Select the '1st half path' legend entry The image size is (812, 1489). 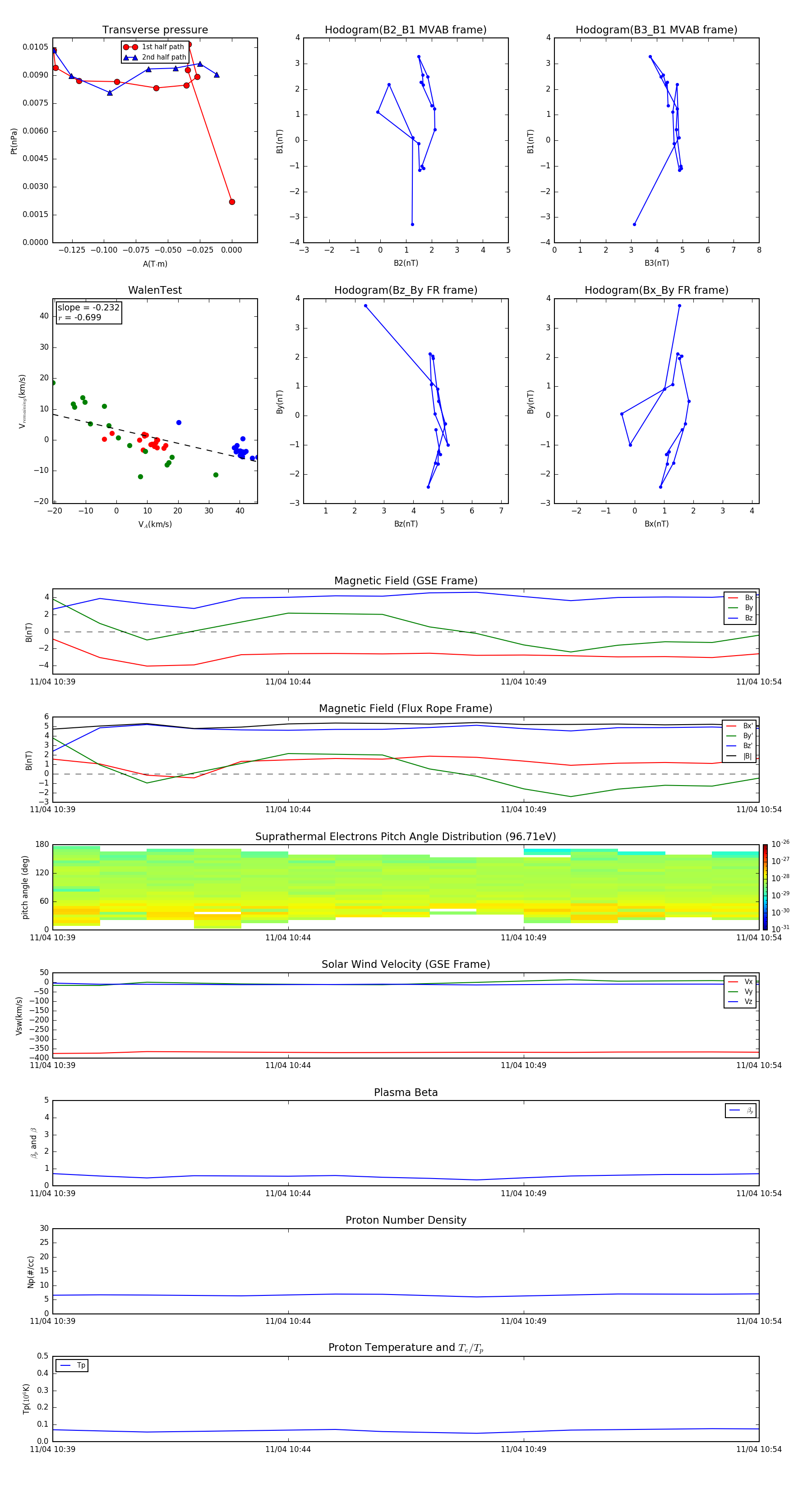[x=154, y=47]
